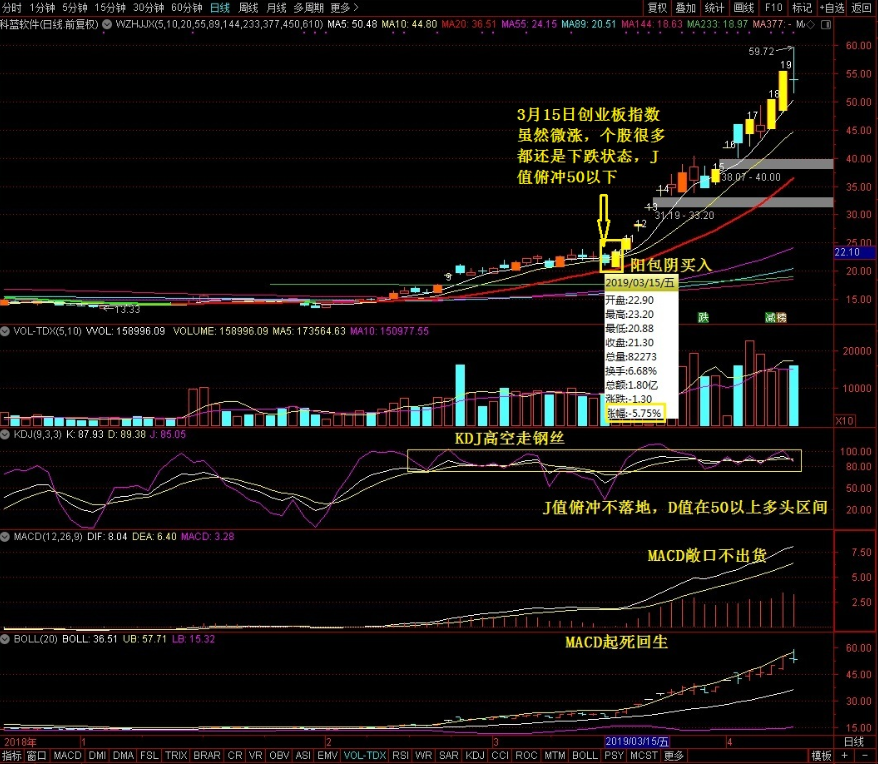The height and width of the screenshot is (764, 878).
Task: Click the panel layout icon near MA377
Action: (826, 24)
